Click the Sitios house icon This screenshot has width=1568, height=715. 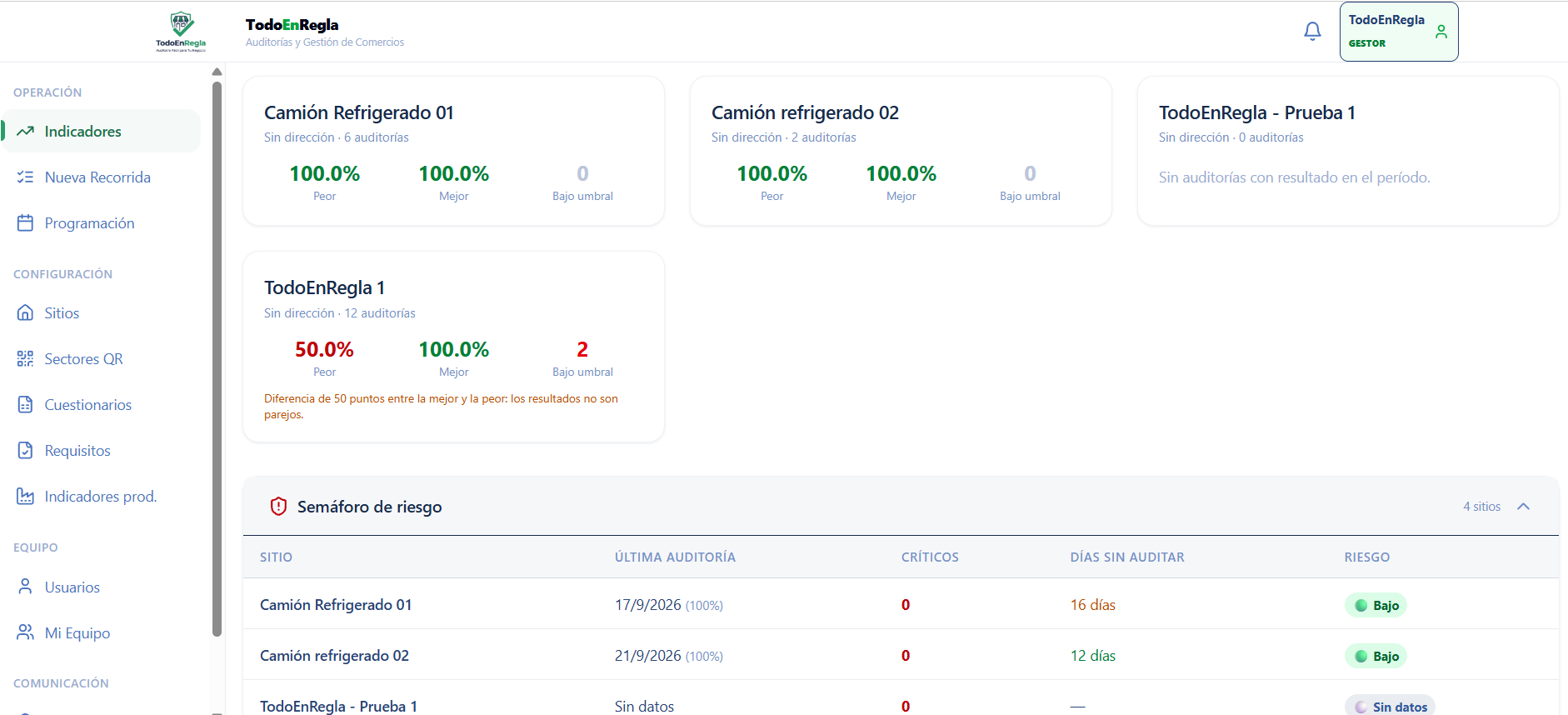pyautogui.click(x=25, y=313)
